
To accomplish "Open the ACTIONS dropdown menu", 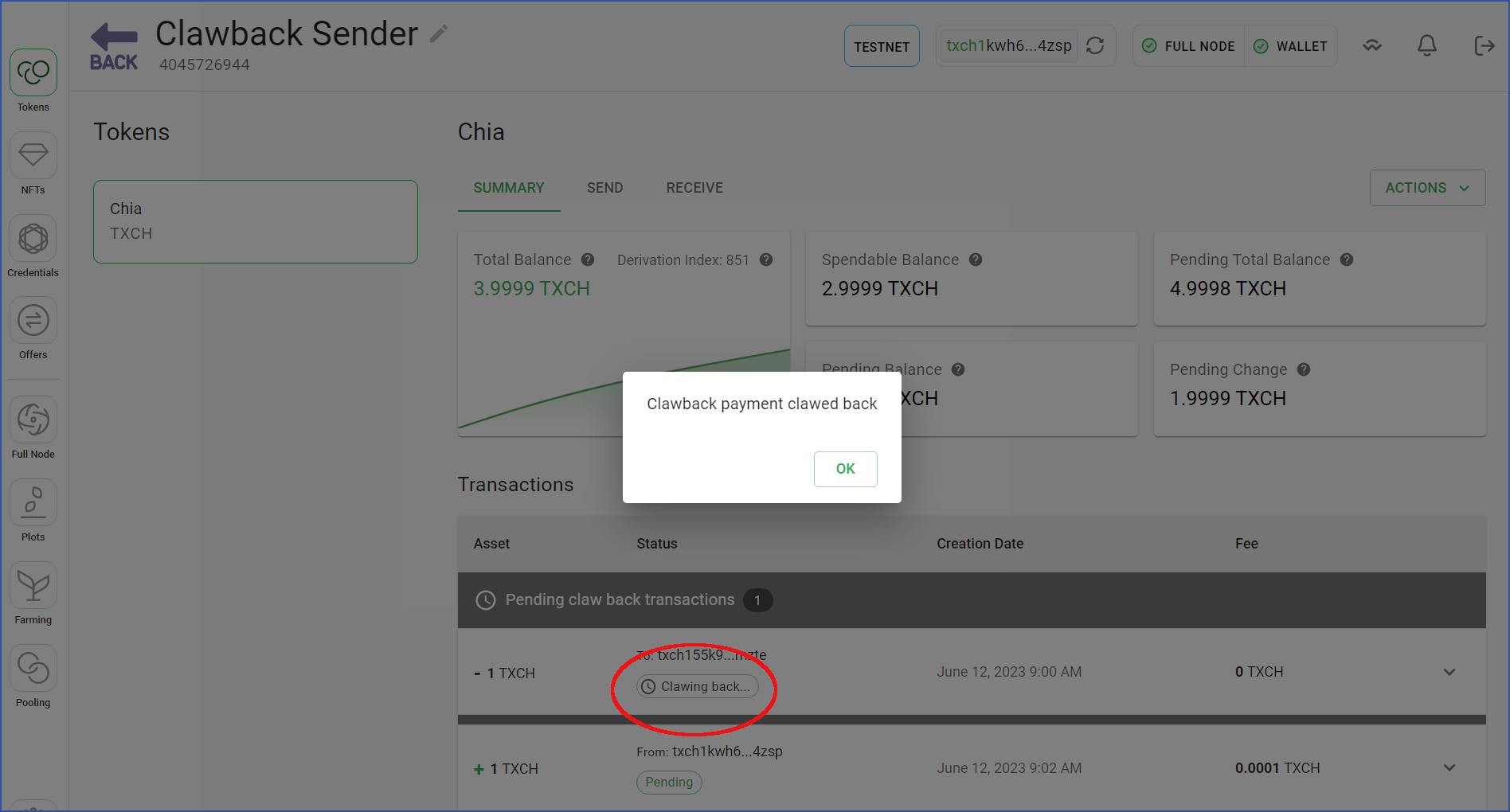I will [1427, 188].
